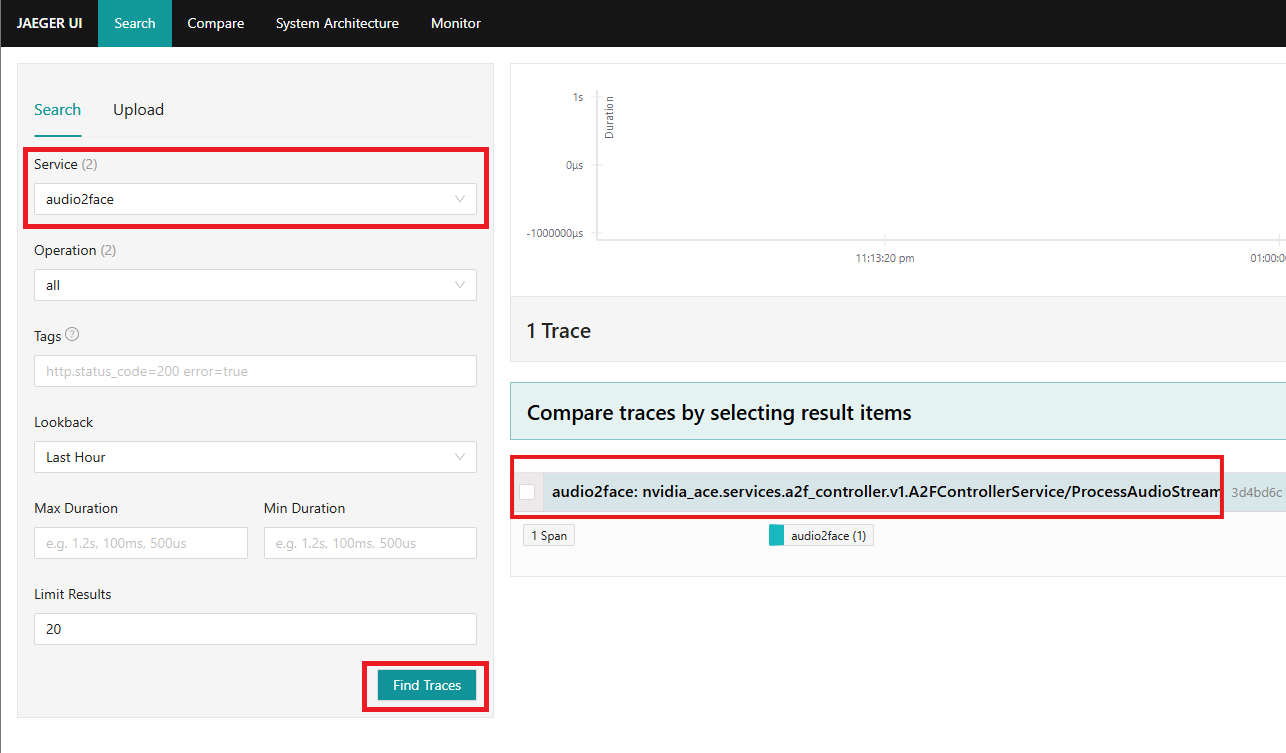The image size is (1286, 753).
Task: Click into the Max Duration field
Action: (141, 543)
